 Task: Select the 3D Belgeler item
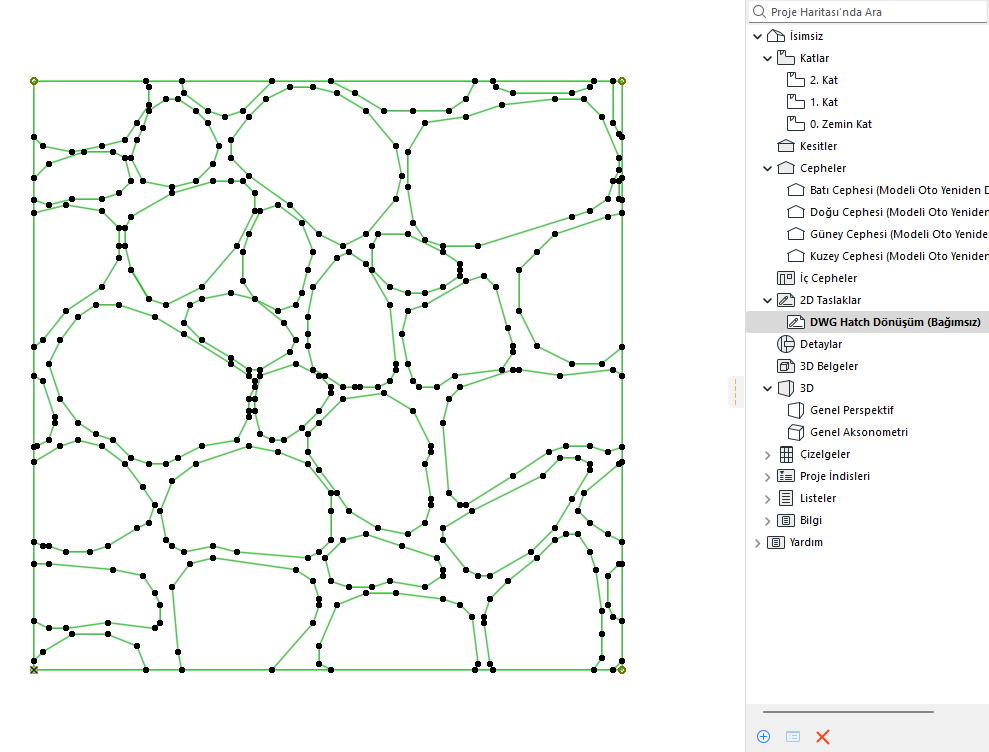tap(829, 367)
